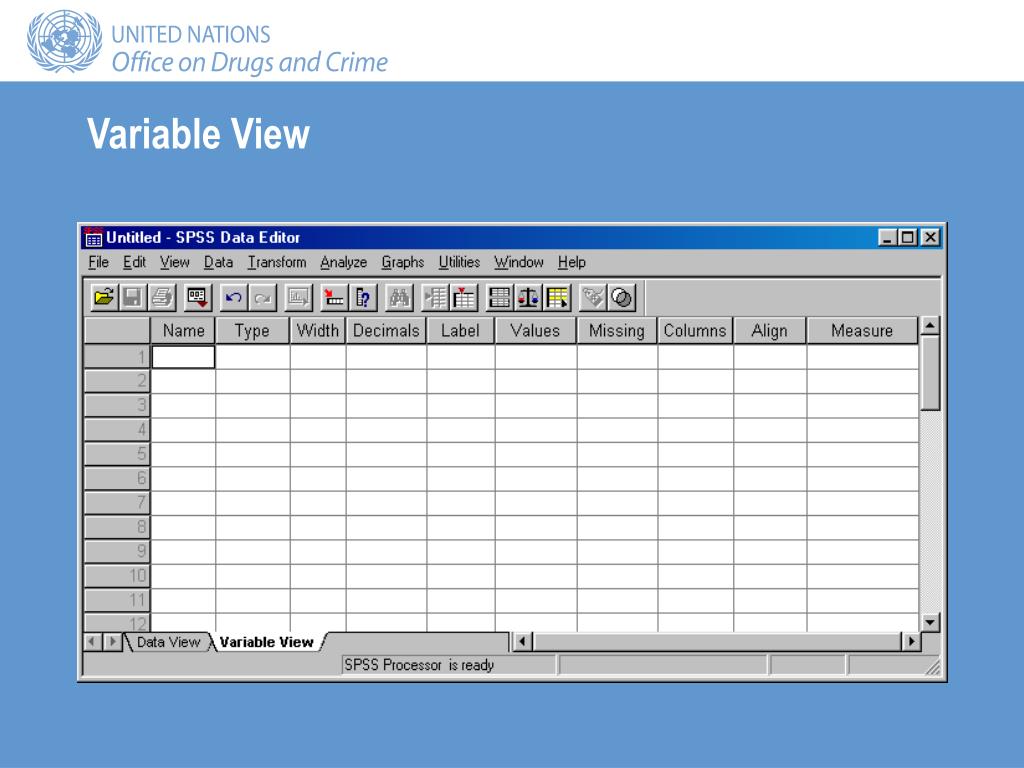The height and width of the screenshot is (768, 1024).
Task: Click the sheet tab scroll-left arrow
Action: point(93,642)
